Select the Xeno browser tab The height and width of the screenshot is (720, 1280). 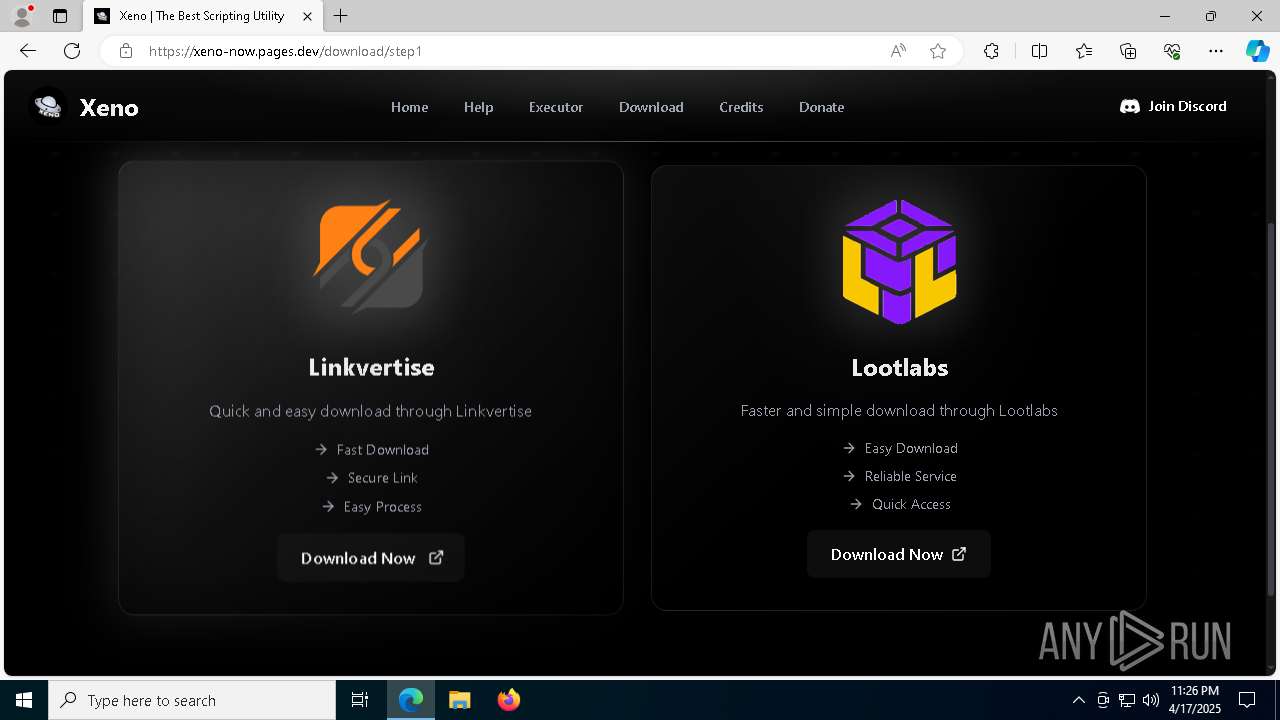pyautogui.click(x=203, y=16)
